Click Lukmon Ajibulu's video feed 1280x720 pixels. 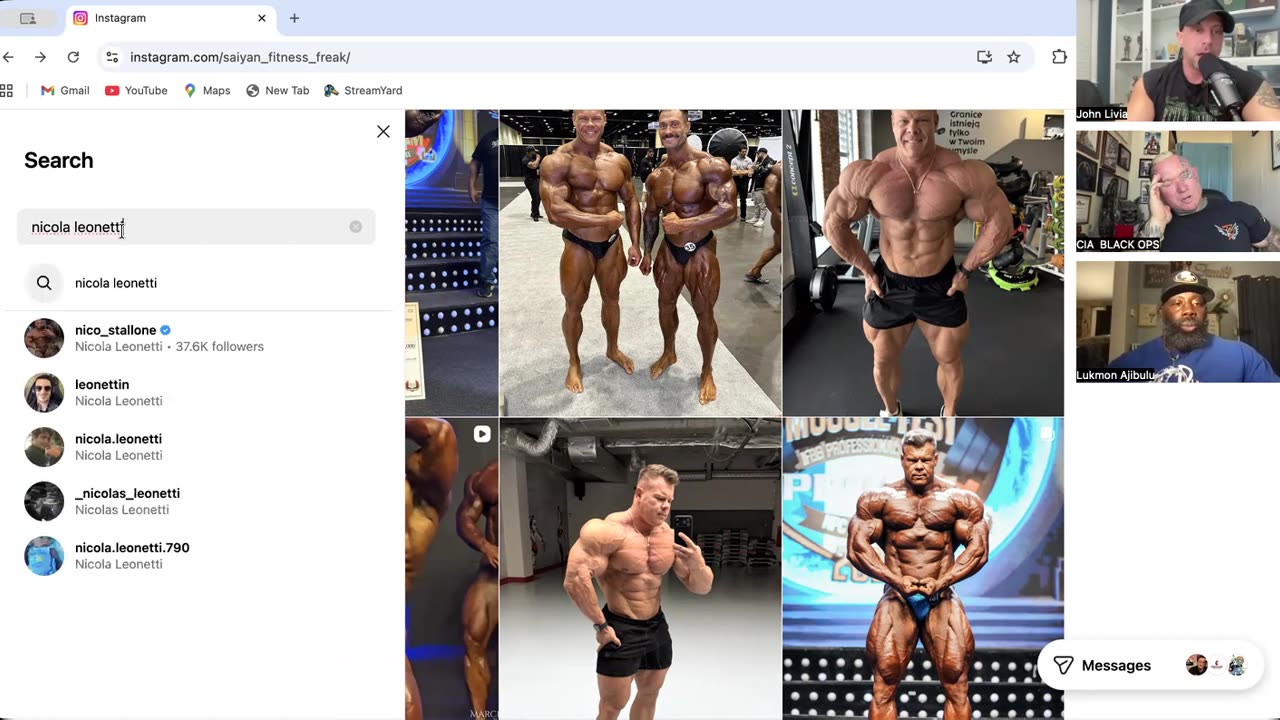pos(1178,322)
